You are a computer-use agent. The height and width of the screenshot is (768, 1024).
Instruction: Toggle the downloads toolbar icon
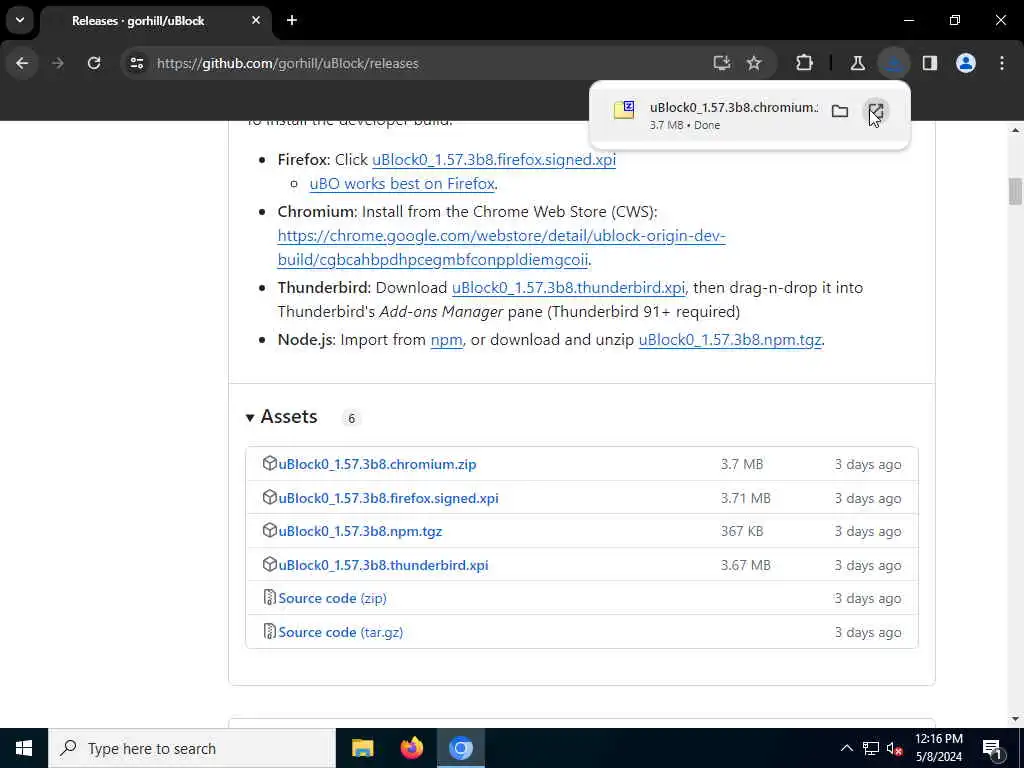click(893, 63)
